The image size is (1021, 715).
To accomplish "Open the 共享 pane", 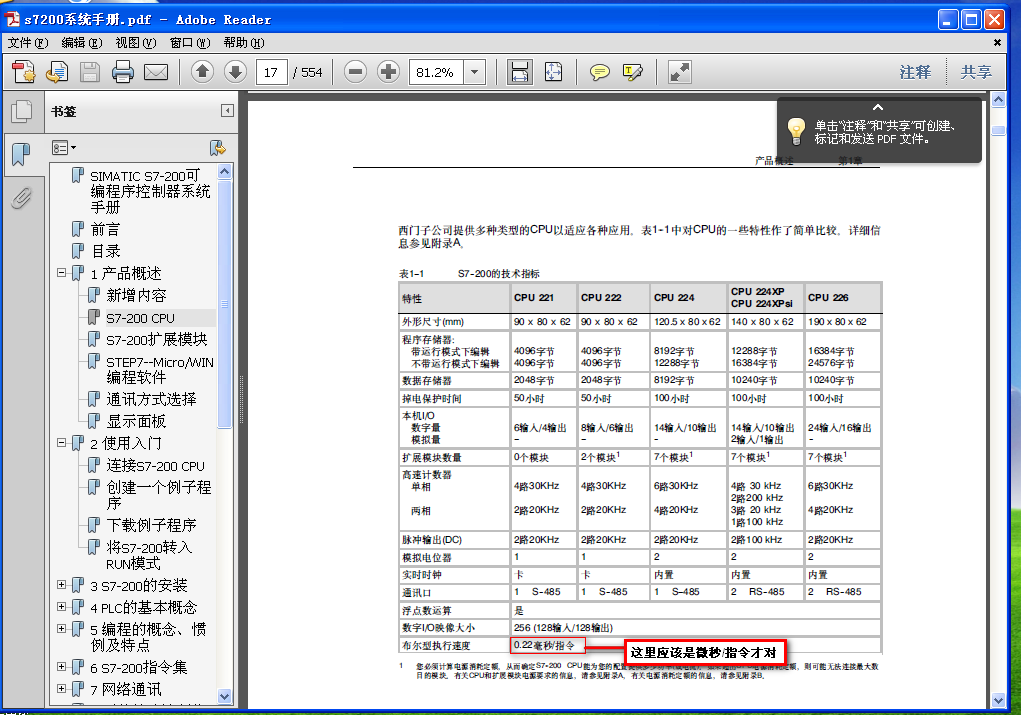I will pyautogui.click(x=976, y=72).
